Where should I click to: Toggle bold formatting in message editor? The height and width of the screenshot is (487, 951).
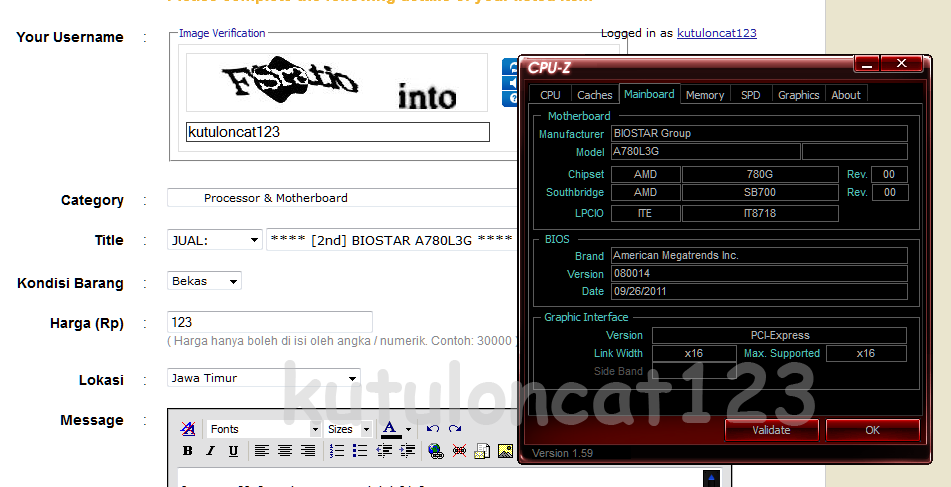coord(187,451)
